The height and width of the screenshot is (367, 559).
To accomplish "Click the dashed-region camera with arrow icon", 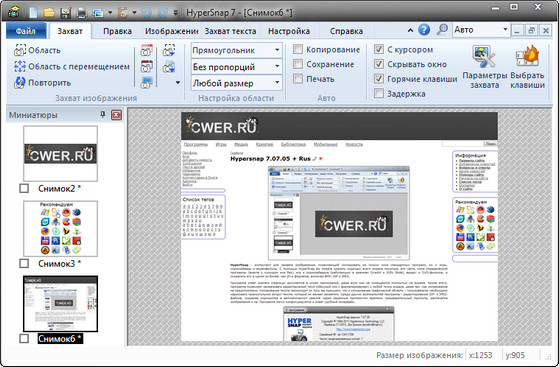I will 169,50.
